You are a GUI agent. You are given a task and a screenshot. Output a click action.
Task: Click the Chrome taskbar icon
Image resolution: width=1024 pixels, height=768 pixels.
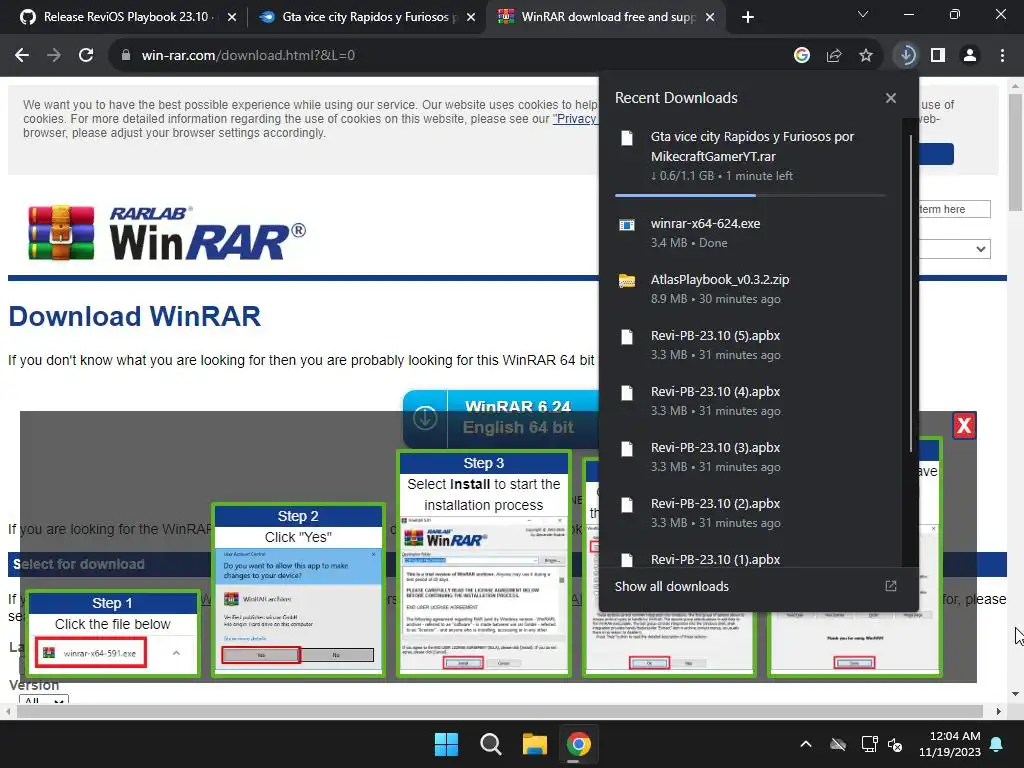(578, 744)
